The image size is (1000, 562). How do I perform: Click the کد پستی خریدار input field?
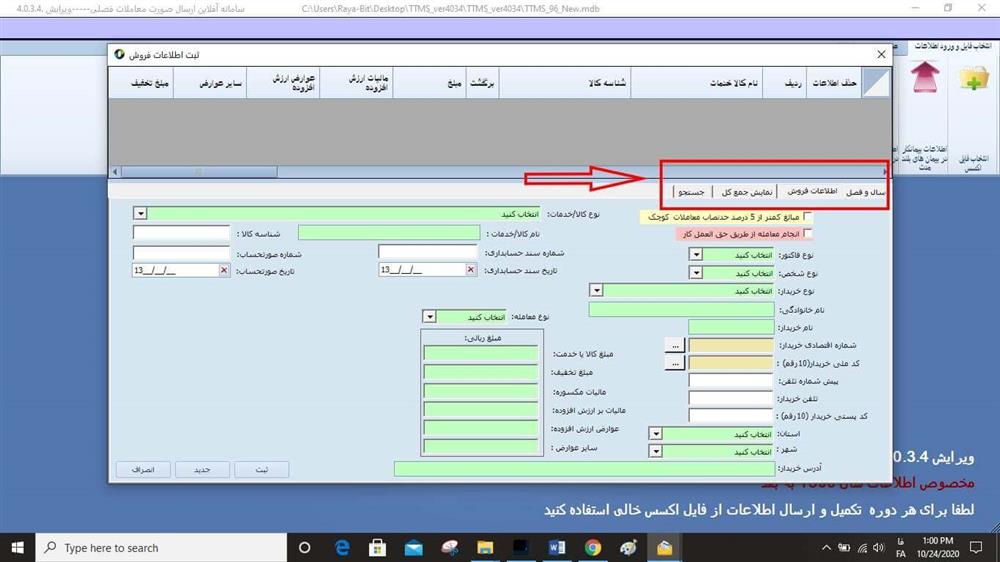(x=731, y=416)
